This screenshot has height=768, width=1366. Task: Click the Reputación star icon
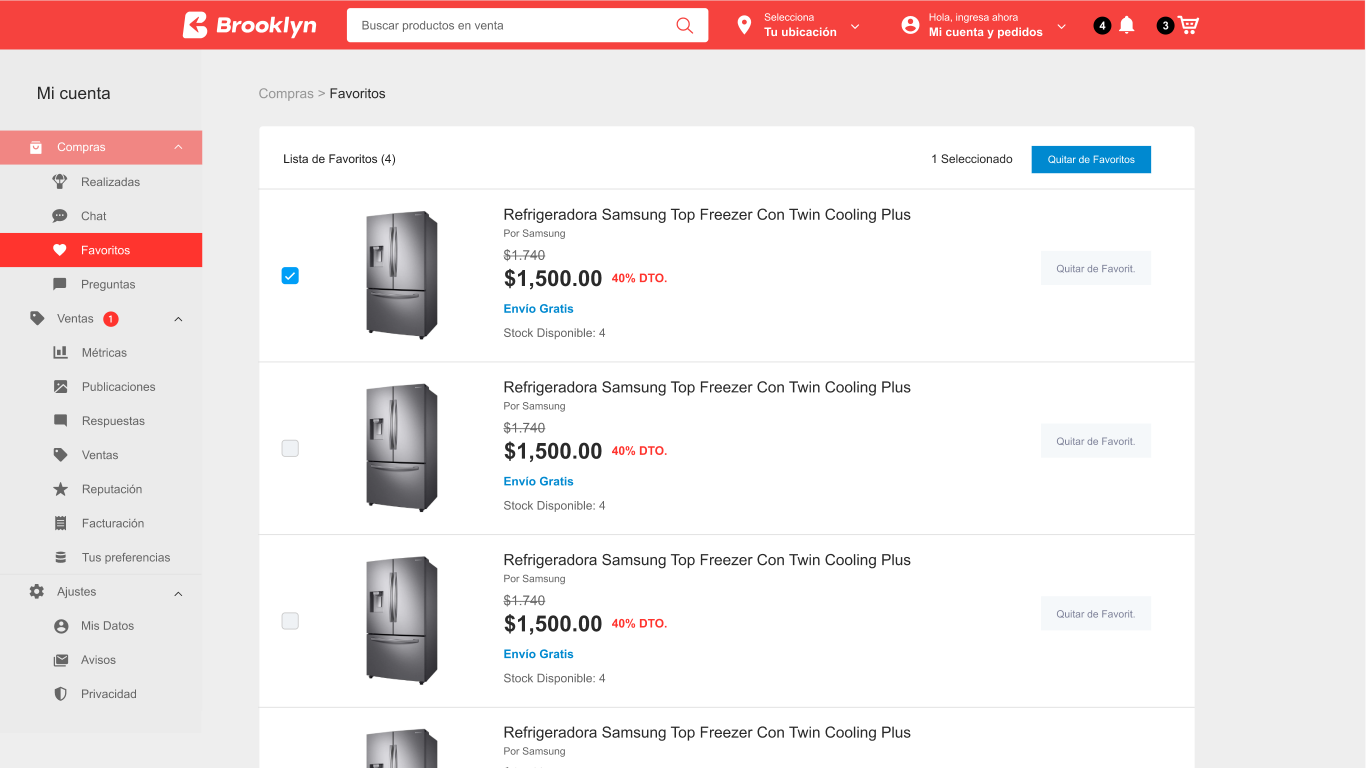(61, 489)
